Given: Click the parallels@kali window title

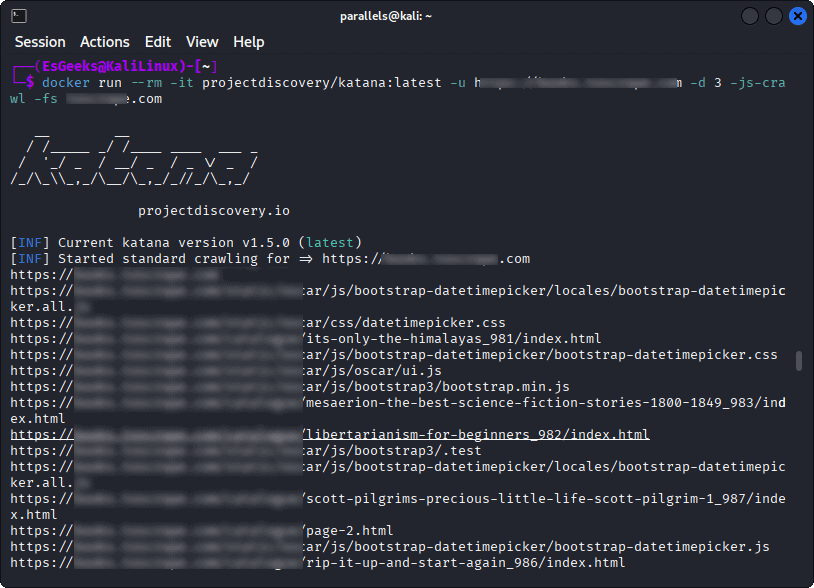Looking at the screenshot, I should 386,16.
